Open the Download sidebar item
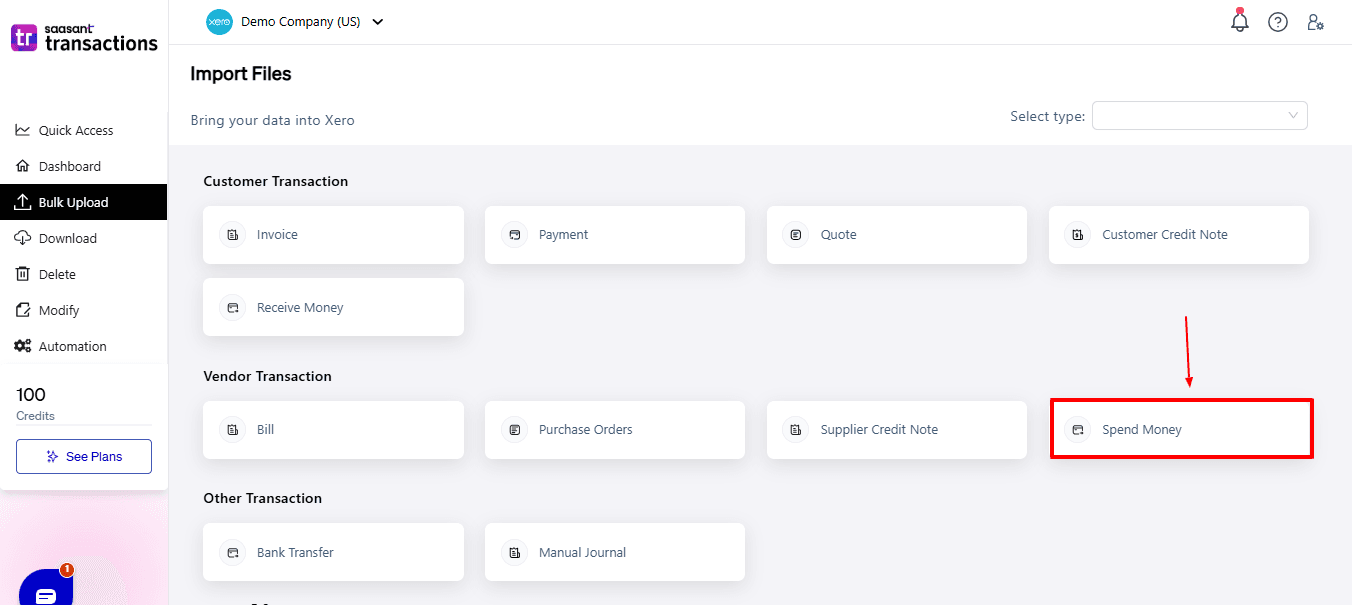This screenshot has width=1352, height=605. pyautogui.click(x=67, y=238)
